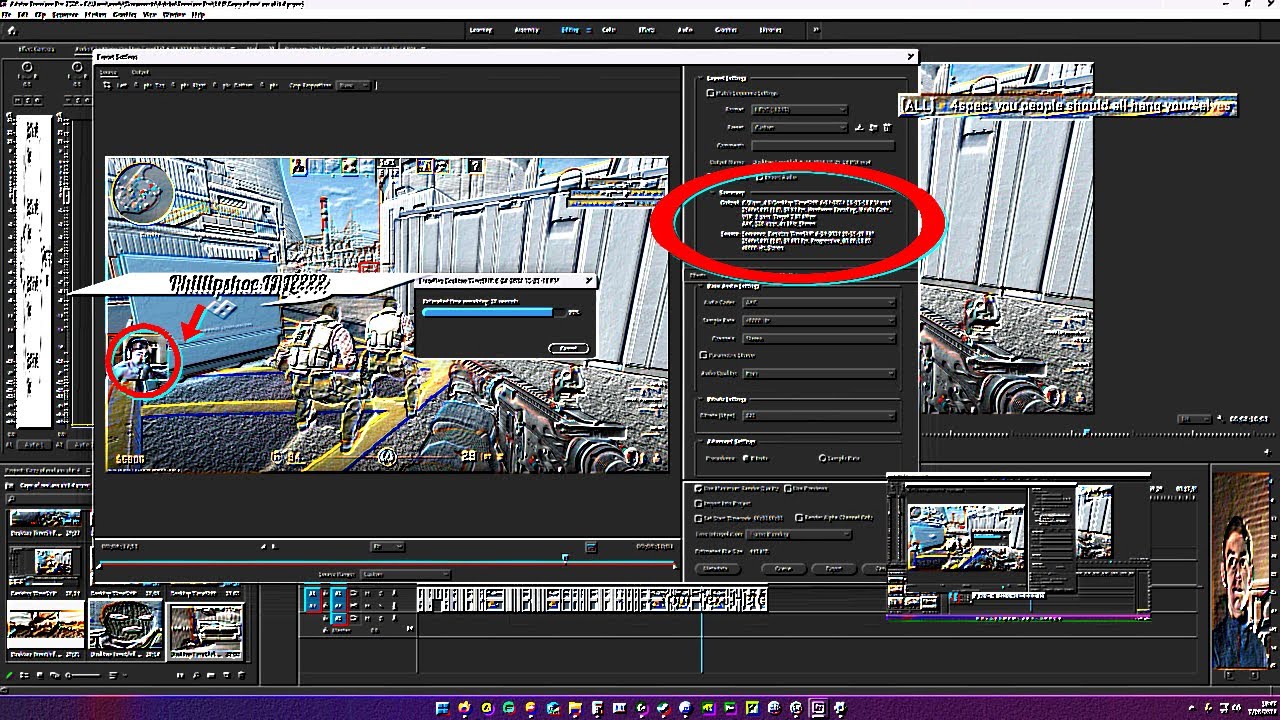Cancel the encoding in the progress dialog
This screenshot has width=1280, height=720.
(x=568, y=348)
